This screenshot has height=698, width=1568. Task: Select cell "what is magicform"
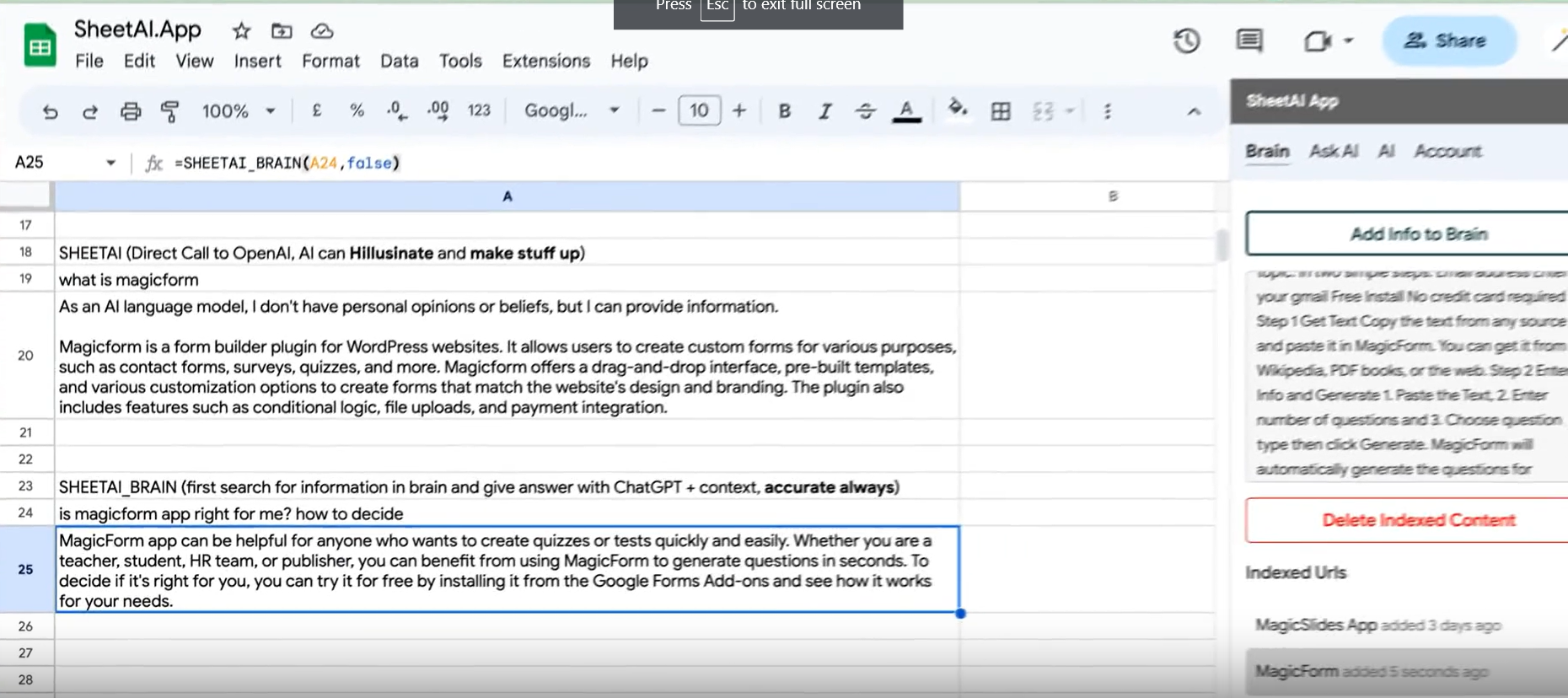[x=507, y=280]
